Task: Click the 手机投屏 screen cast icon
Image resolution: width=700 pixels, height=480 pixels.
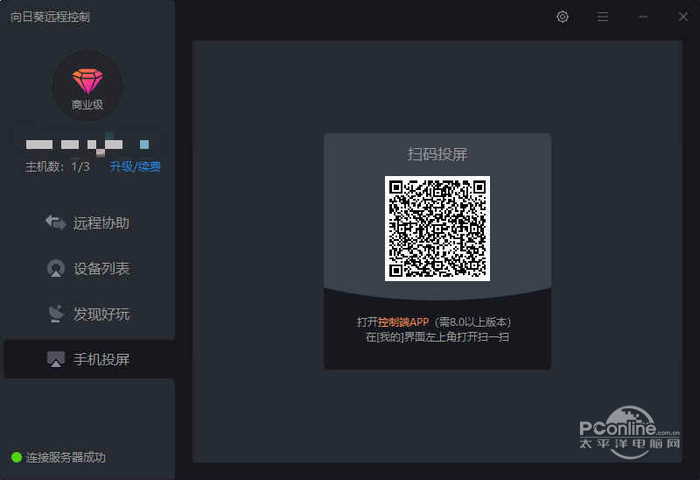Action: click(x=56, y=359)
